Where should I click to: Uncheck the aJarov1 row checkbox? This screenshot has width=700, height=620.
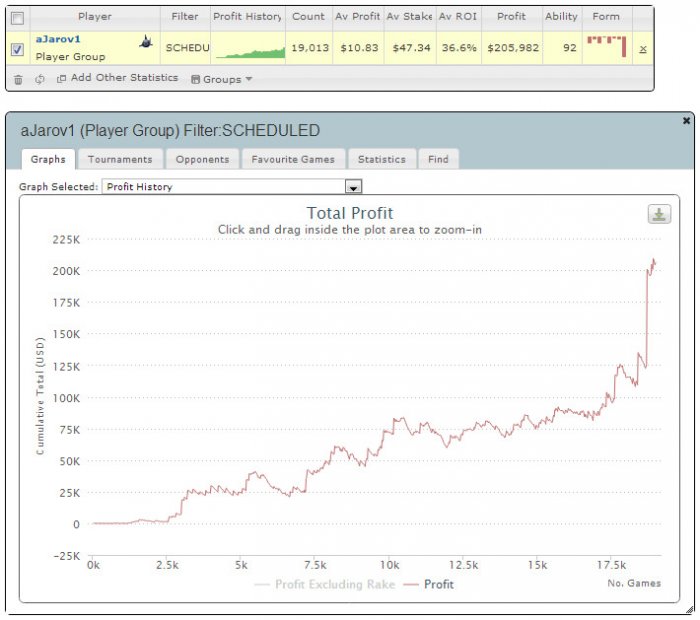[x=17, y=49]
